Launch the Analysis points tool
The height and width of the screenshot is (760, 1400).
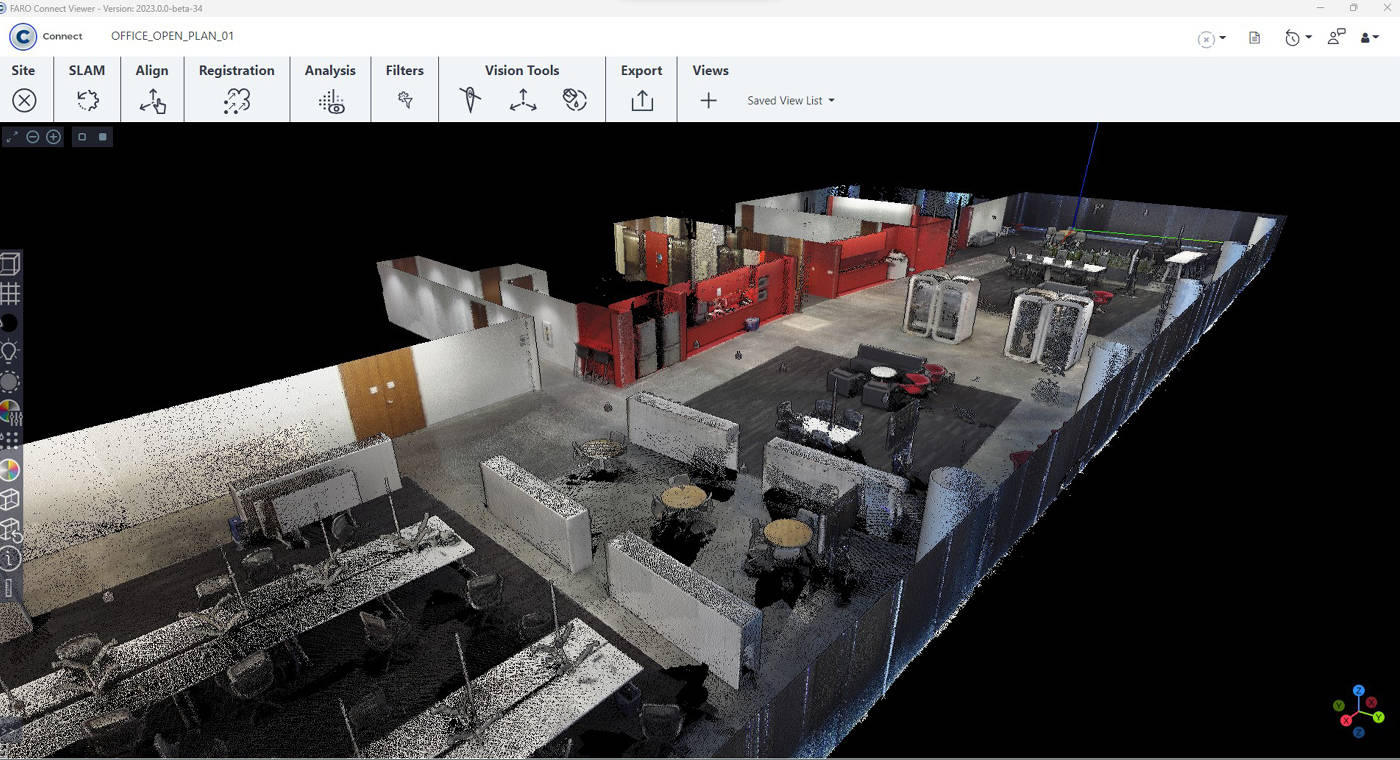[x=330, y=100]
